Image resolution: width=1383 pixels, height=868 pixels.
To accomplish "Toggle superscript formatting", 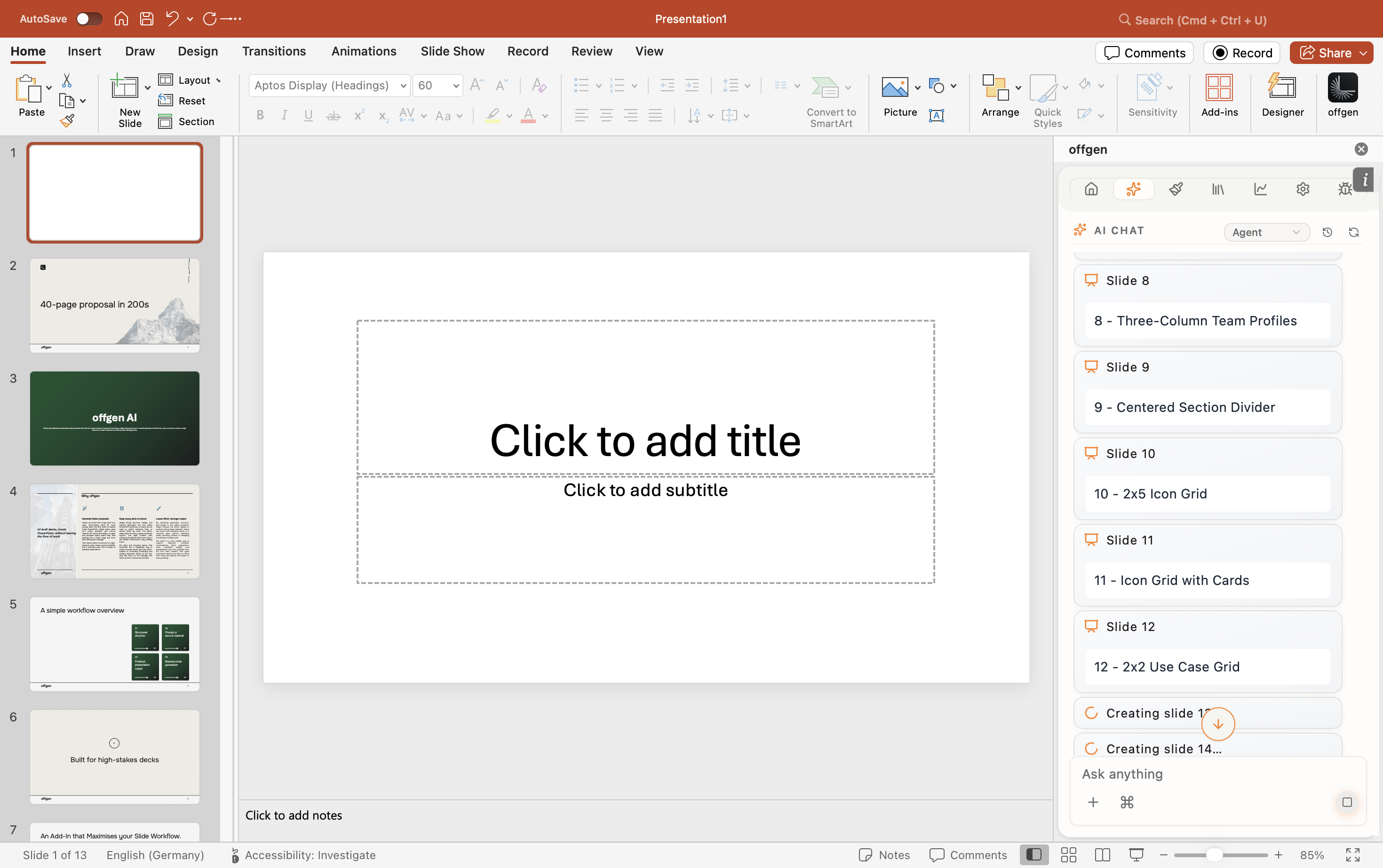I will coord(359,115).
